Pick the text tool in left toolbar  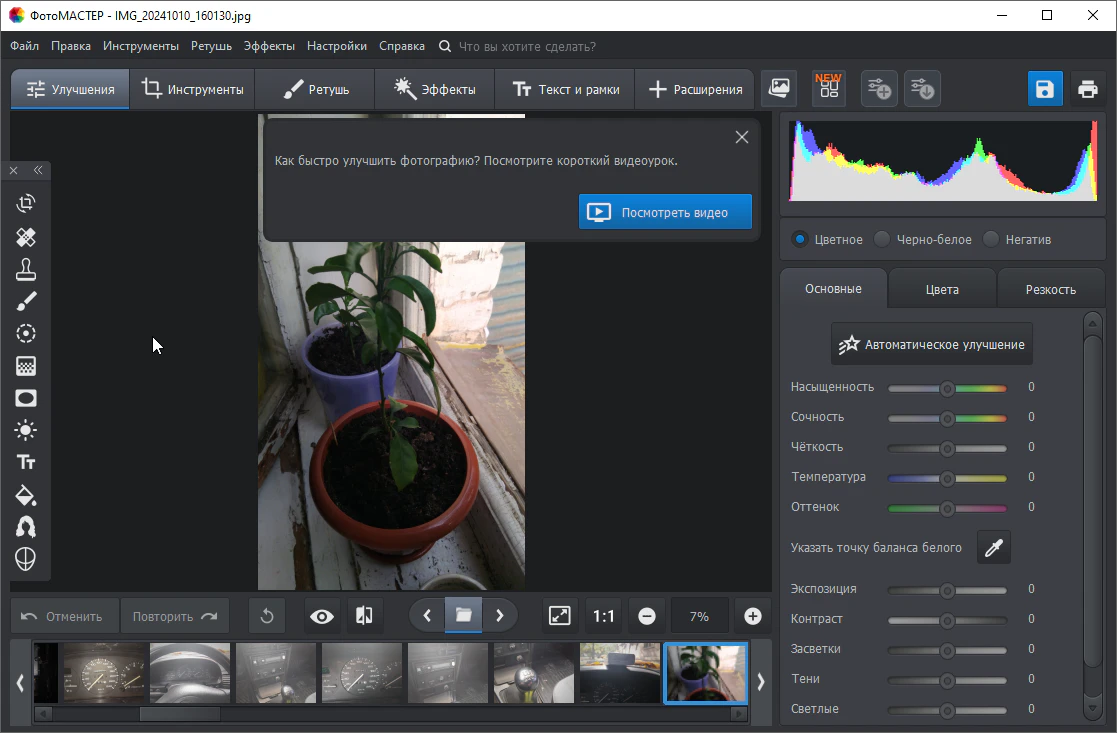(x=26, y=462)
